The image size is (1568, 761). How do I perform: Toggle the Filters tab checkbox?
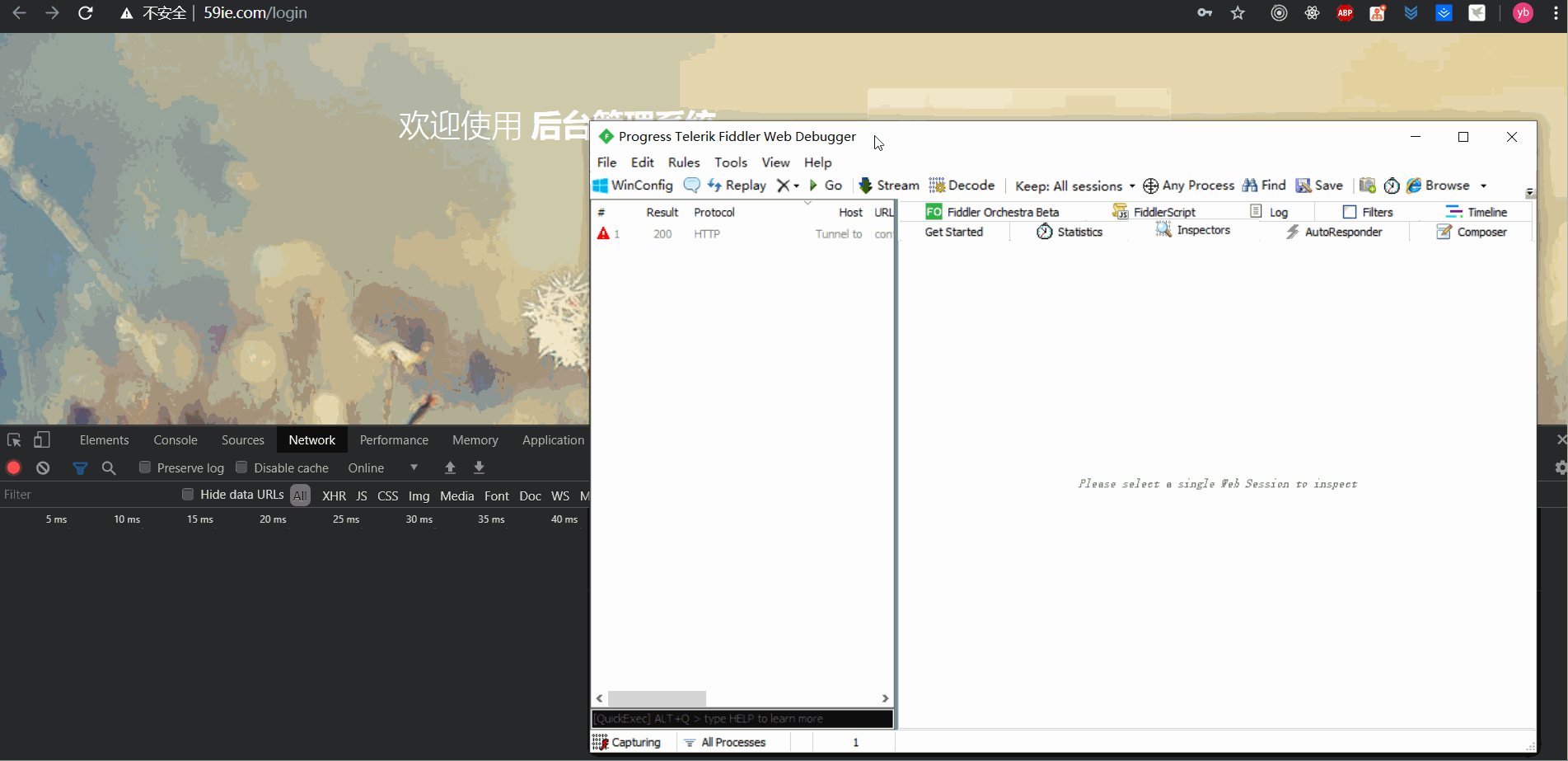click(1350, 212)
